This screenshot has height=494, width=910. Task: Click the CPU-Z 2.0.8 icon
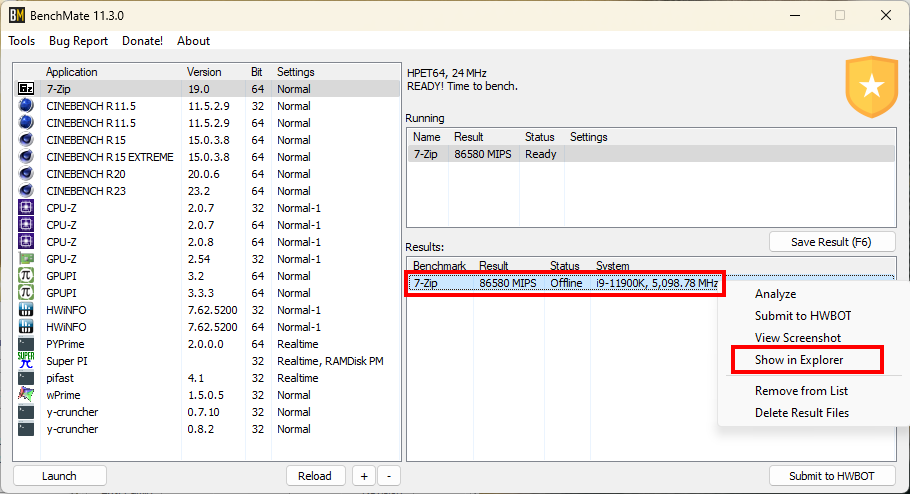tap(26, 241)
